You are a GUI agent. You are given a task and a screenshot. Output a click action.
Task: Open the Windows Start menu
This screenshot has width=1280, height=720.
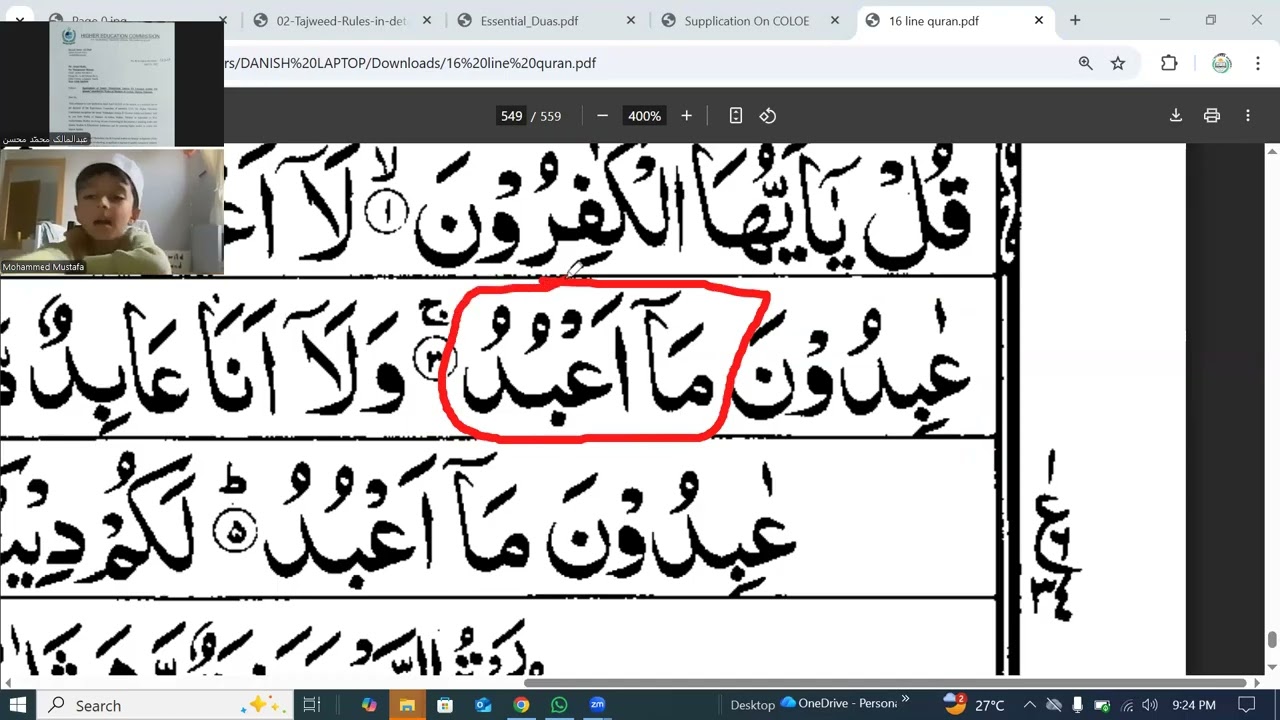pos(17,705)
